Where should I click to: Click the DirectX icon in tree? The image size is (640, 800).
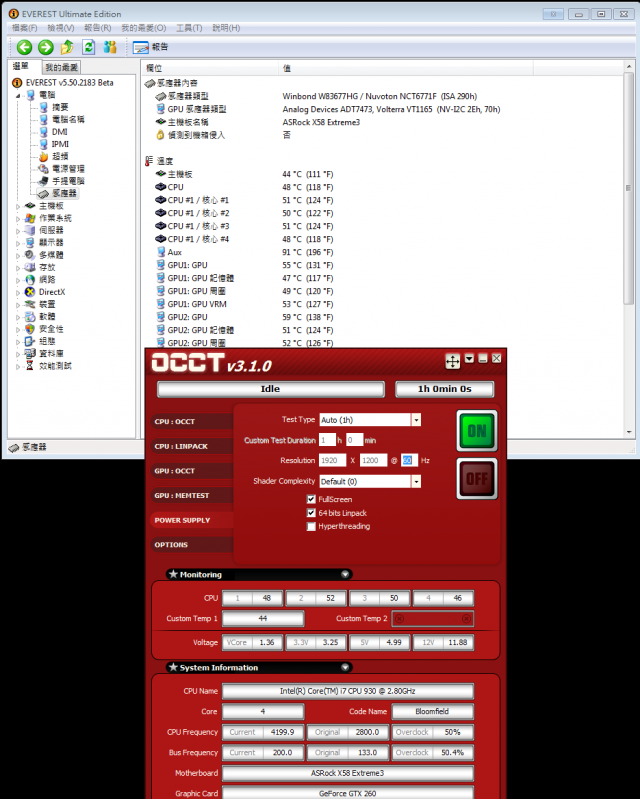30,292
